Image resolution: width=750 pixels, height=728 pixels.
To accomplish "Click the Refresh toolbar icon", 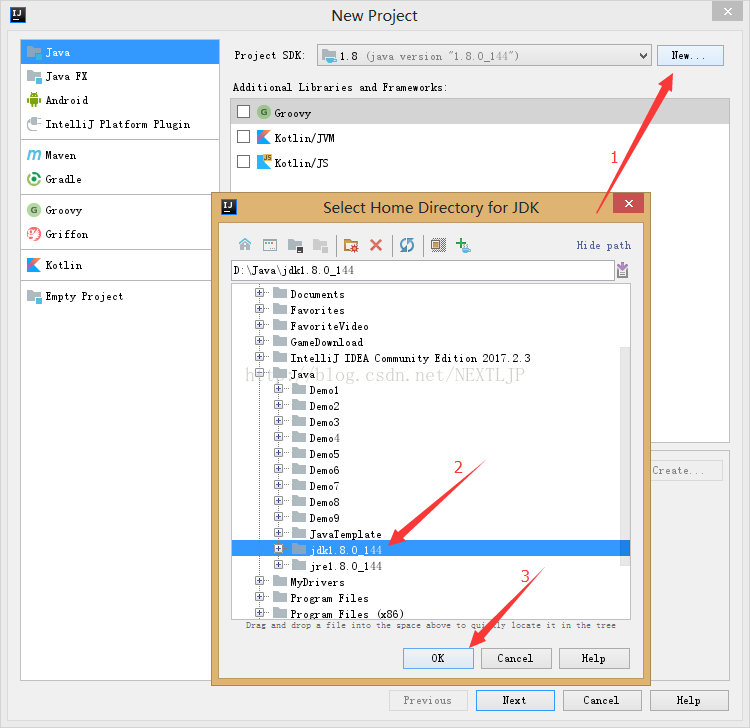I will point(407,245).
